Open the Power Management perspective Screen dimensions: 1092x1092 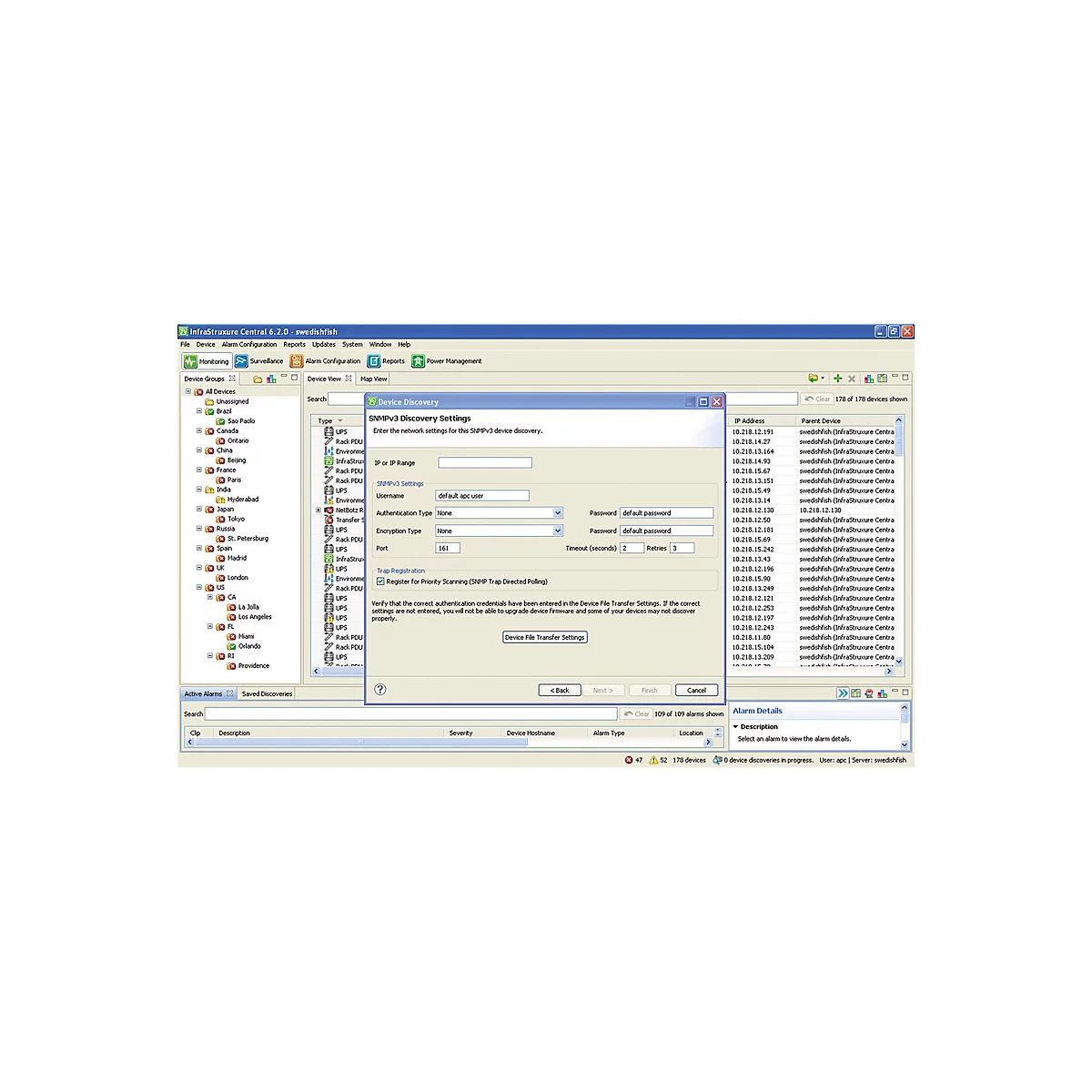coord(447,361)
